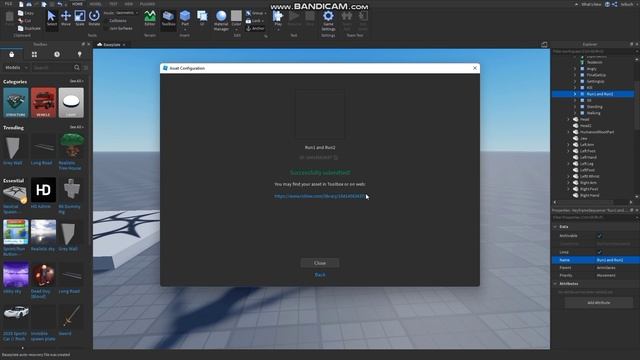Click the Cut clipboard button
Screen dimensions: 640x360
click(24, 21)
